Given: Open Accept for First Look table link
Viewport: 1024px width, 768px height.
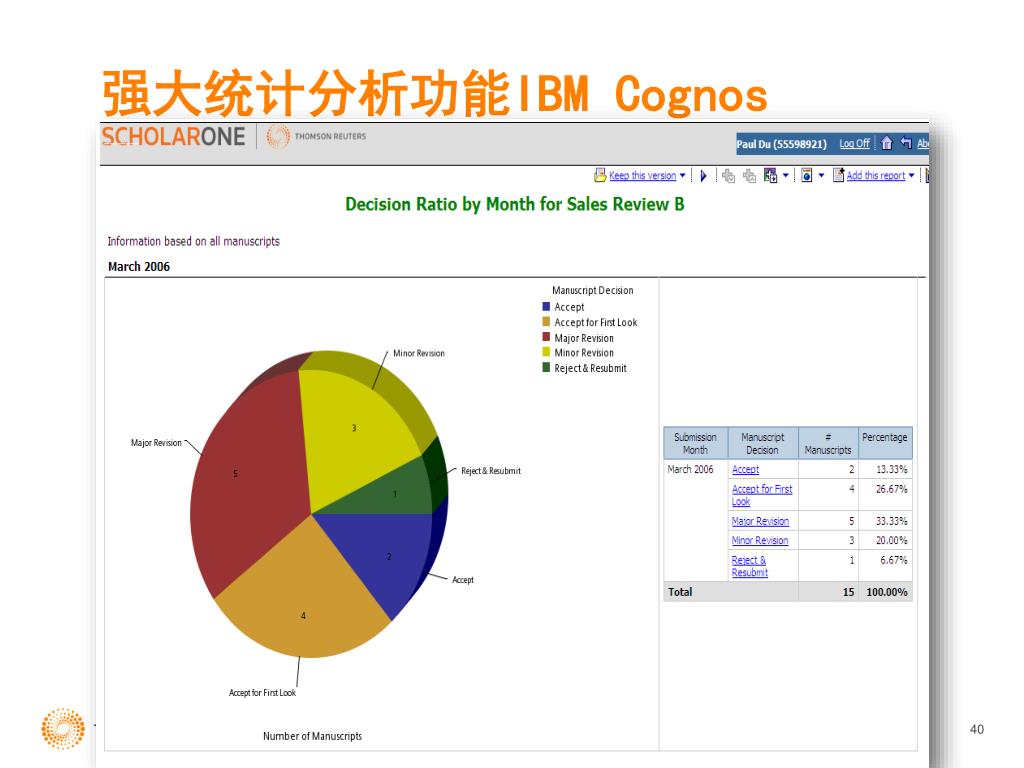Looking at the screenshot, I should (x=761, y=495).
